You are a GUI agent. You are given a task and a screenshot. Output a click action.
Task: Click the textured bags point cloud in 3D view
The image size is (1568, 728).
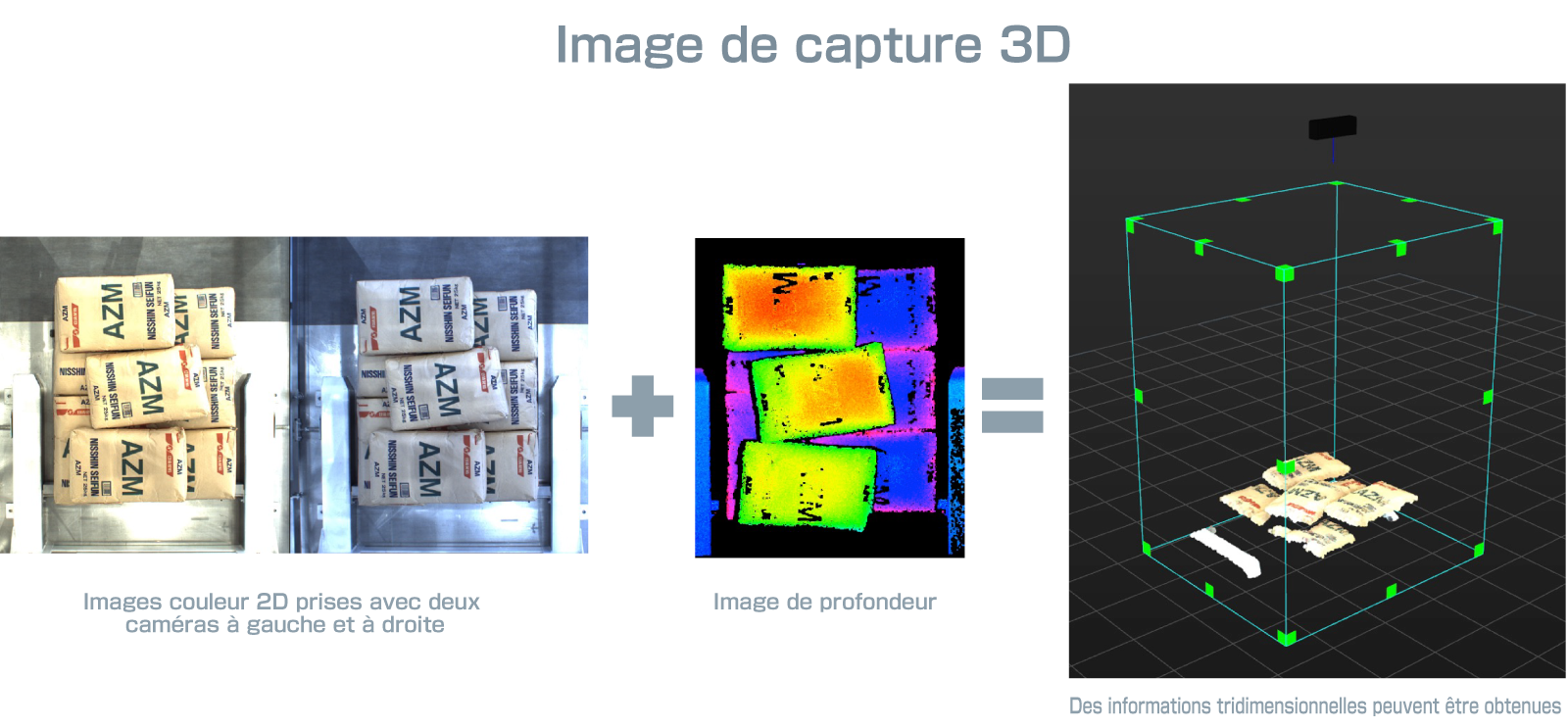(x=1319, y=502)
